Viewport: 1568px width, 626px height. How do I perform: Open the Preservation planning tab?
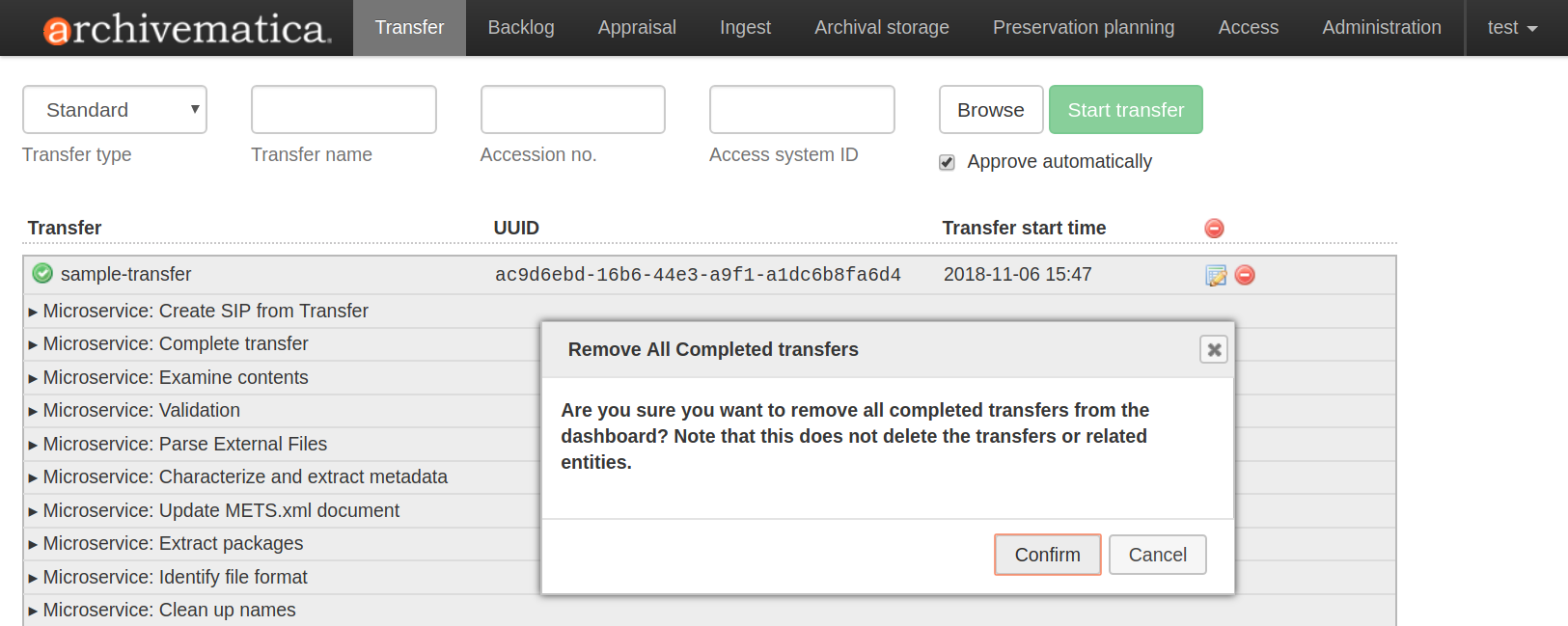pyautogui.click(x=1083, y=27)
